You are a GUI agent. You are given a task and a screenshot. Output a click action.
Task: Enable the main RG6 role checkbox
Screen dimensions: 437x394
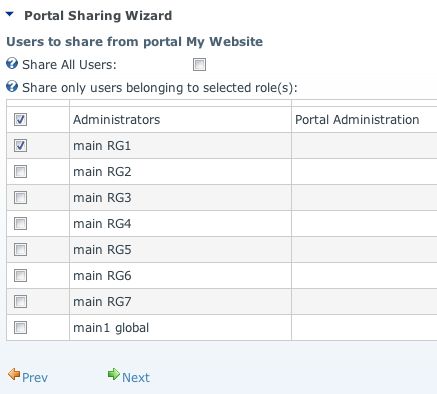[20, 276]
